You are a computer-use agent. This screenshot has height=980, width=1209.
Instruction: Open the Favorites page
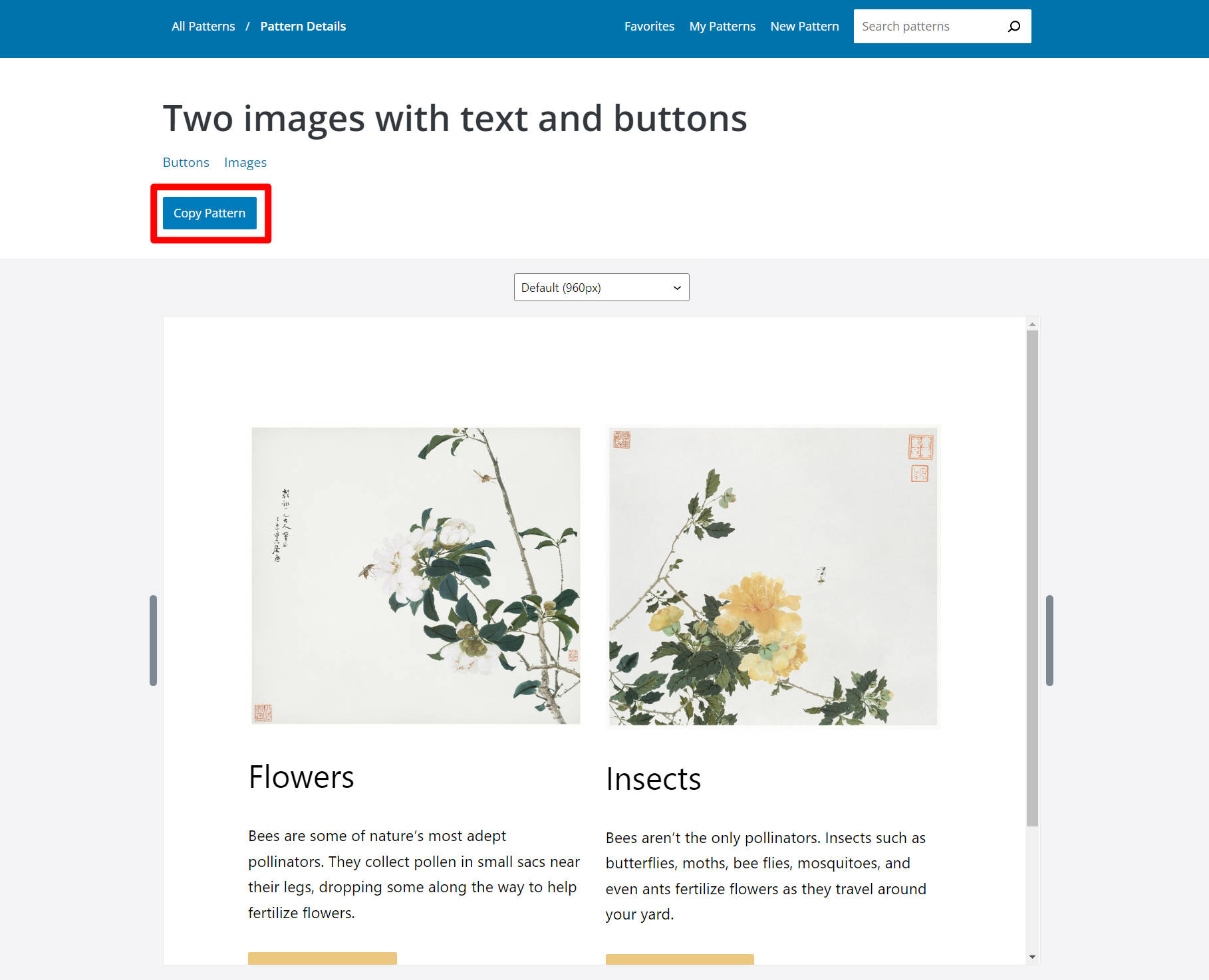[649, 26]
